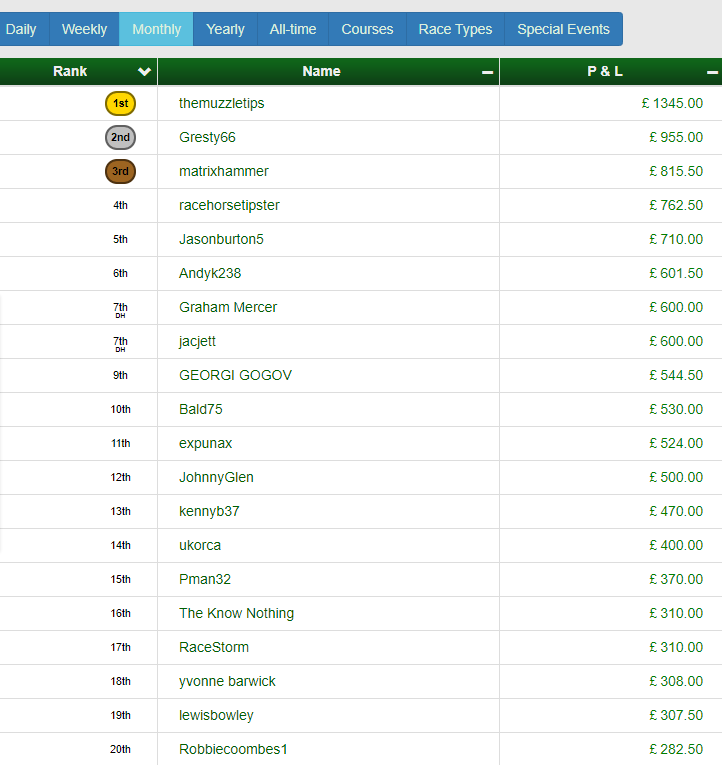
Task: Open RaceStorm profile link
Action: [214, 647]
